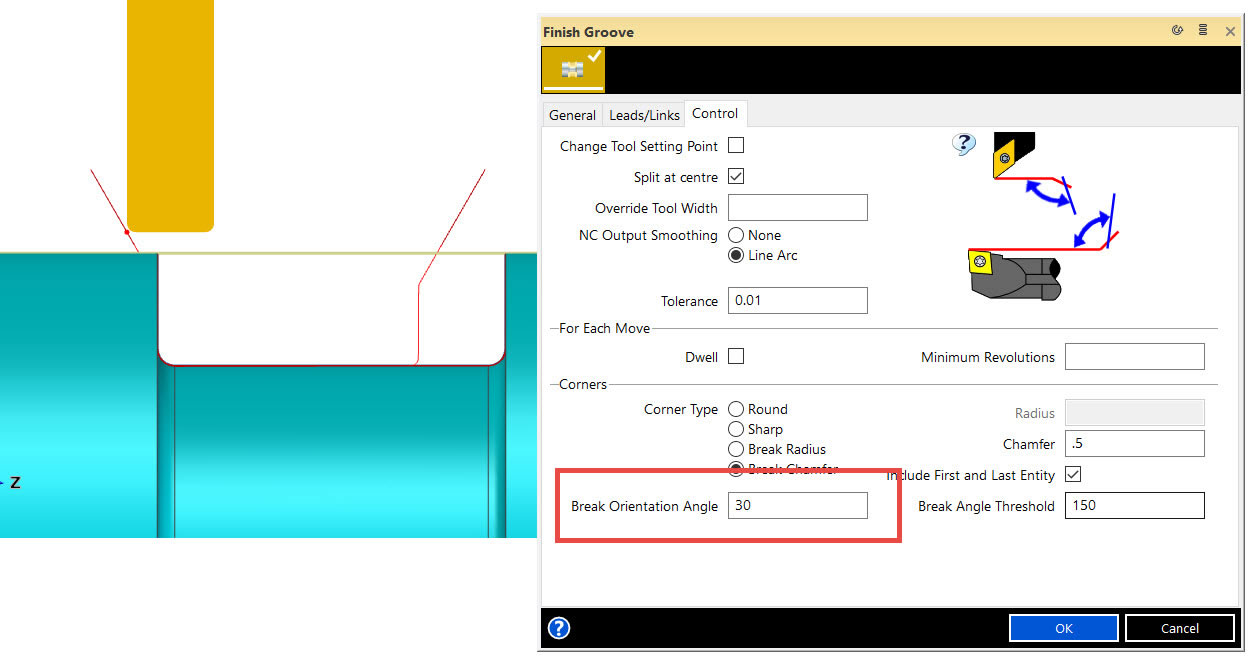Click Cancel to discard changes

tap(1179, 628)
